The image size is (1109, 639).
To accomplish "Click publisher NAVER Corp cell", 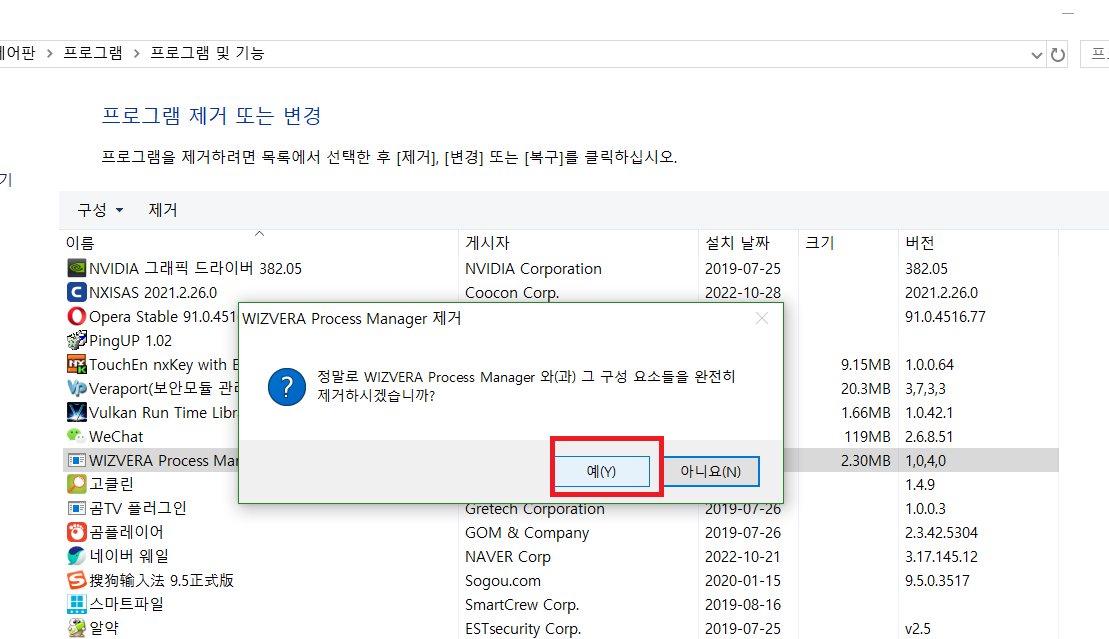I will tap(508, 556).
